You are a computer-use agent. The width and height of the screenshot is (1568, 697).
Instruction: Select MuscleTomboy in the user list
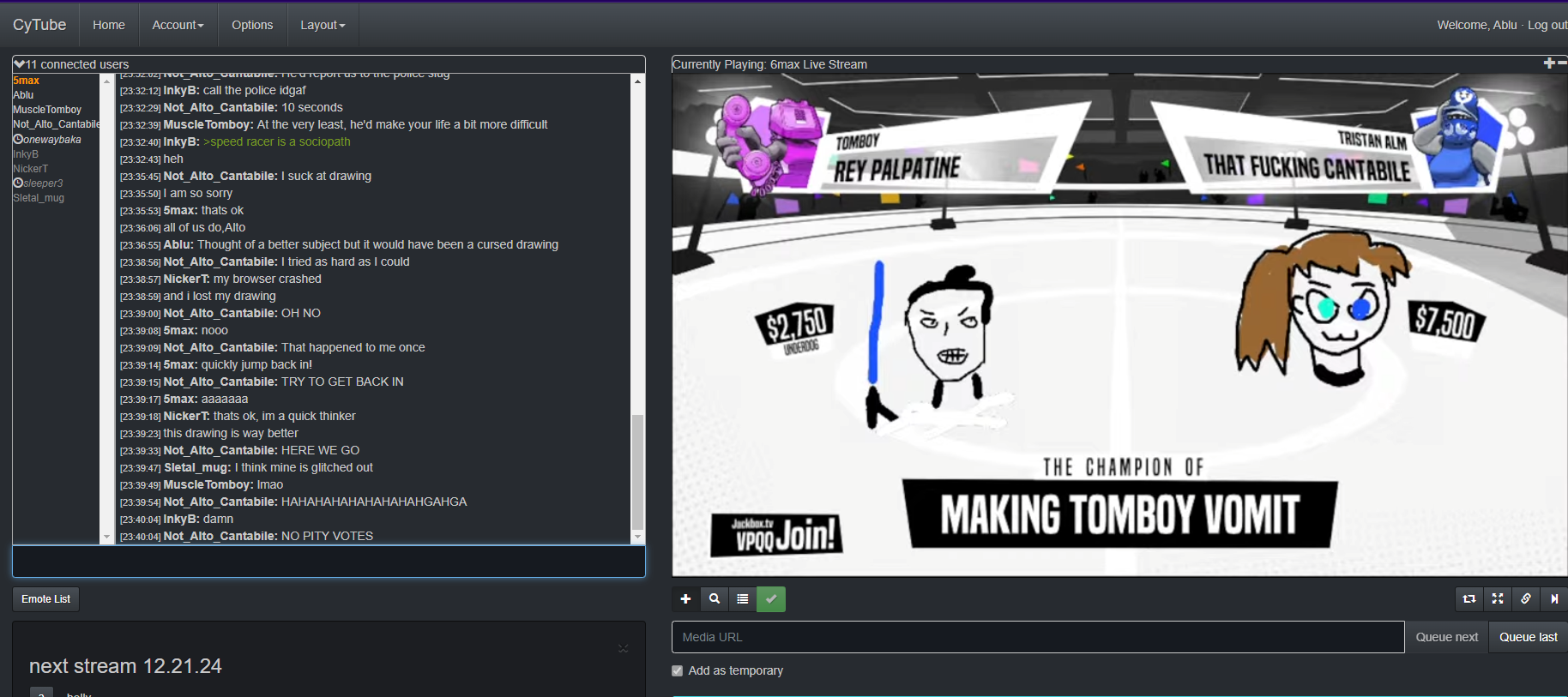click(x=47, y=110)
